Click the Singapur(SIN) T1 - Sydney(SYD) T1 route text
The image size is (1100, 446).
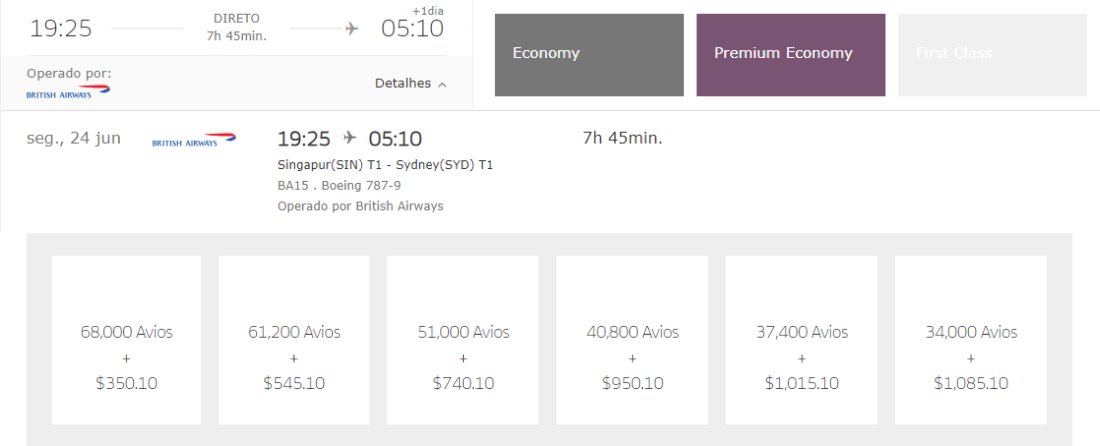tap(385, 165)
